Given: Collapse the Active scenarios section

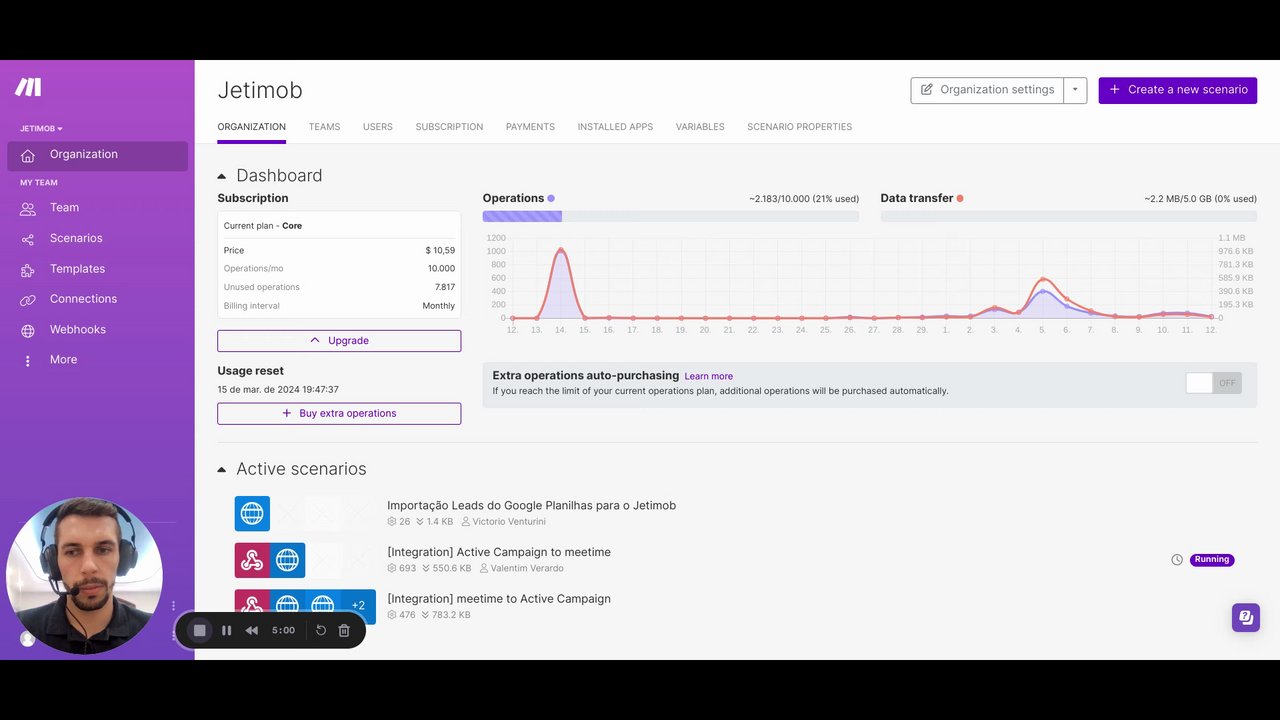Looking at the screenshot, I should tap(222, 469).
